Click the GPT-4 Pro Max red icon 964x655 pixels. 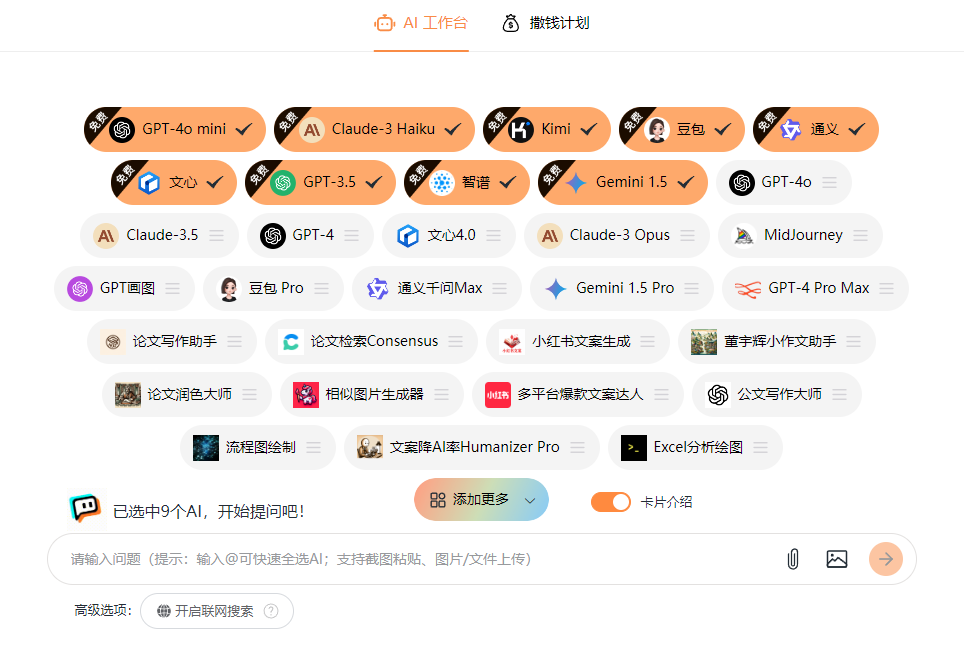pyautogui.click(x=748, y=288)
